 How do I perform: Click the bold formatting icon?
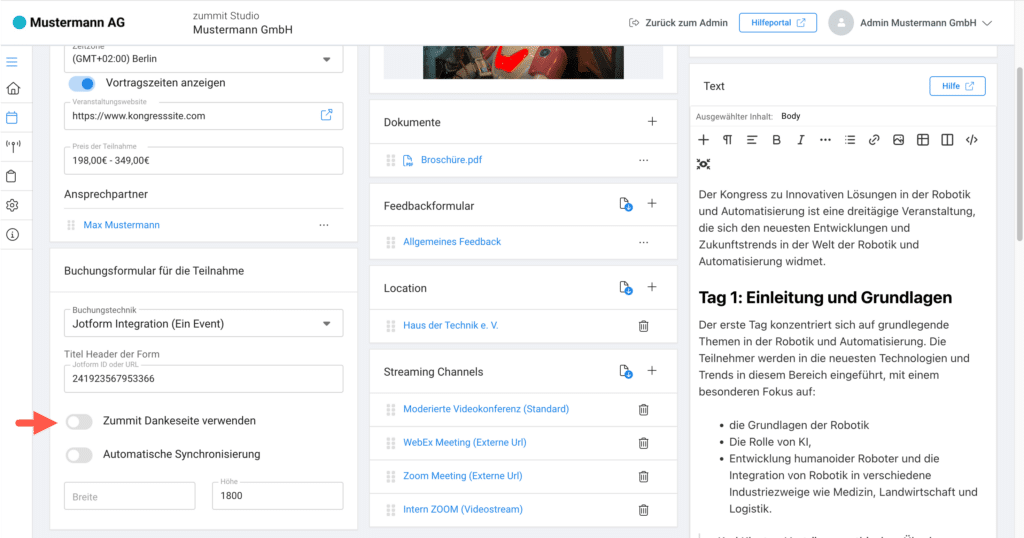point(776,140)
